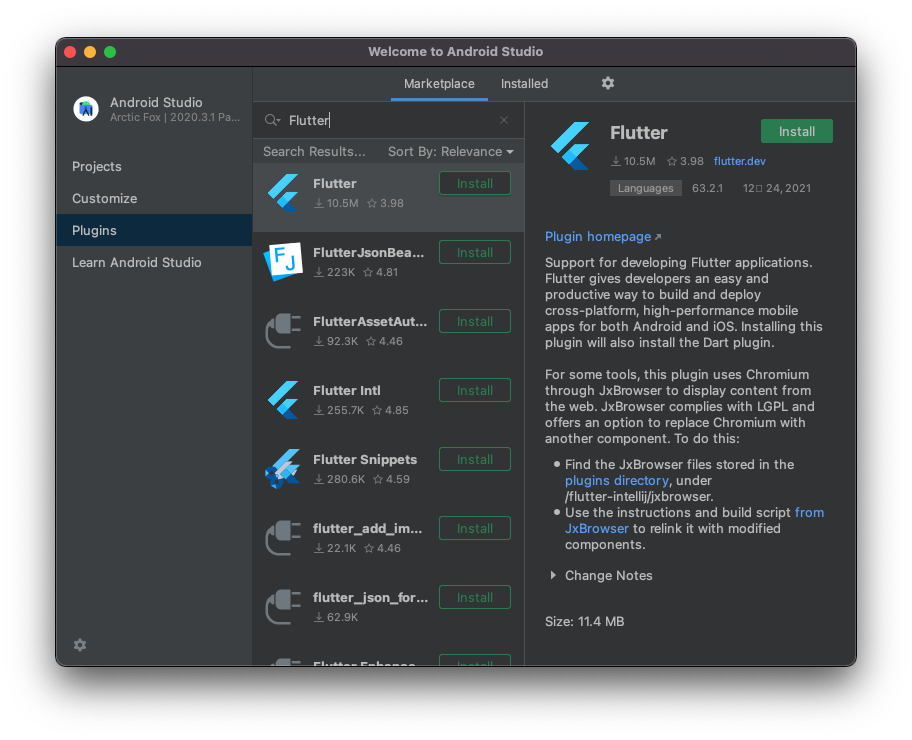
Task: Open the Sort By Relevance dropdown
Action: point(451,152)
